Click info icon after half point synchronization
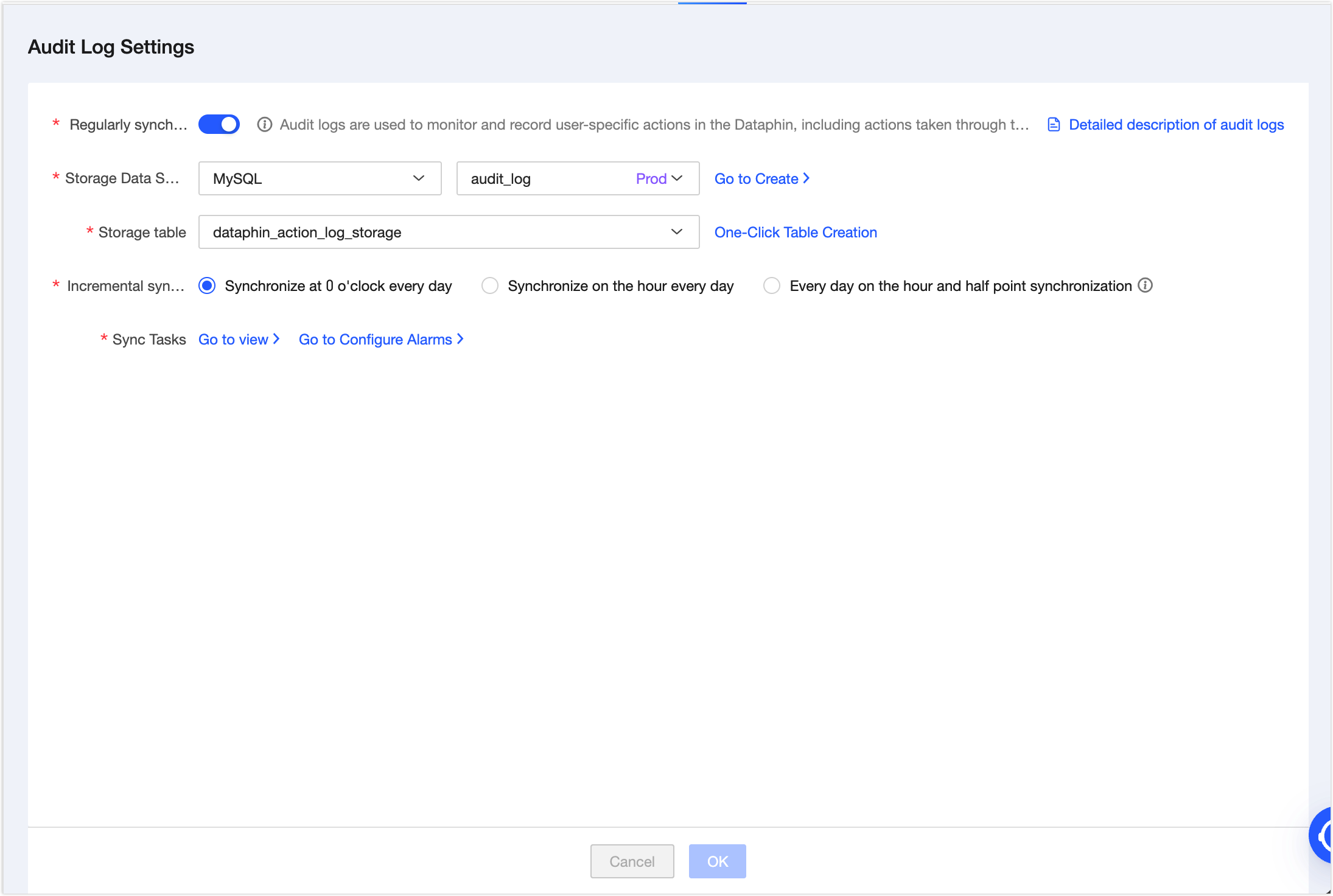Viewport: 1333px width, 896px height. coord(1145,285)
